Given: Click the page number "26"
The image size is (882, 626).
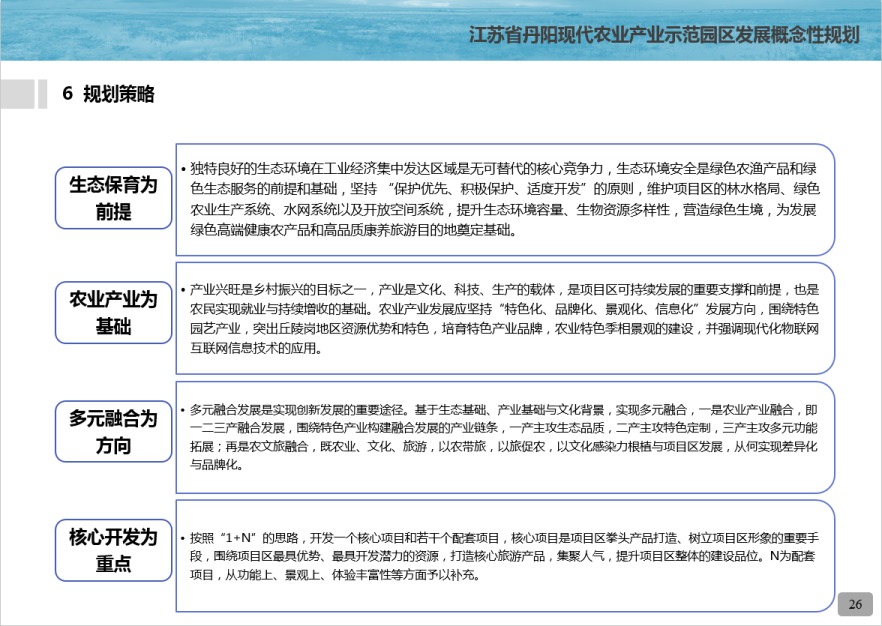Looking at the screenshot, I should click(x=855, y=604).
